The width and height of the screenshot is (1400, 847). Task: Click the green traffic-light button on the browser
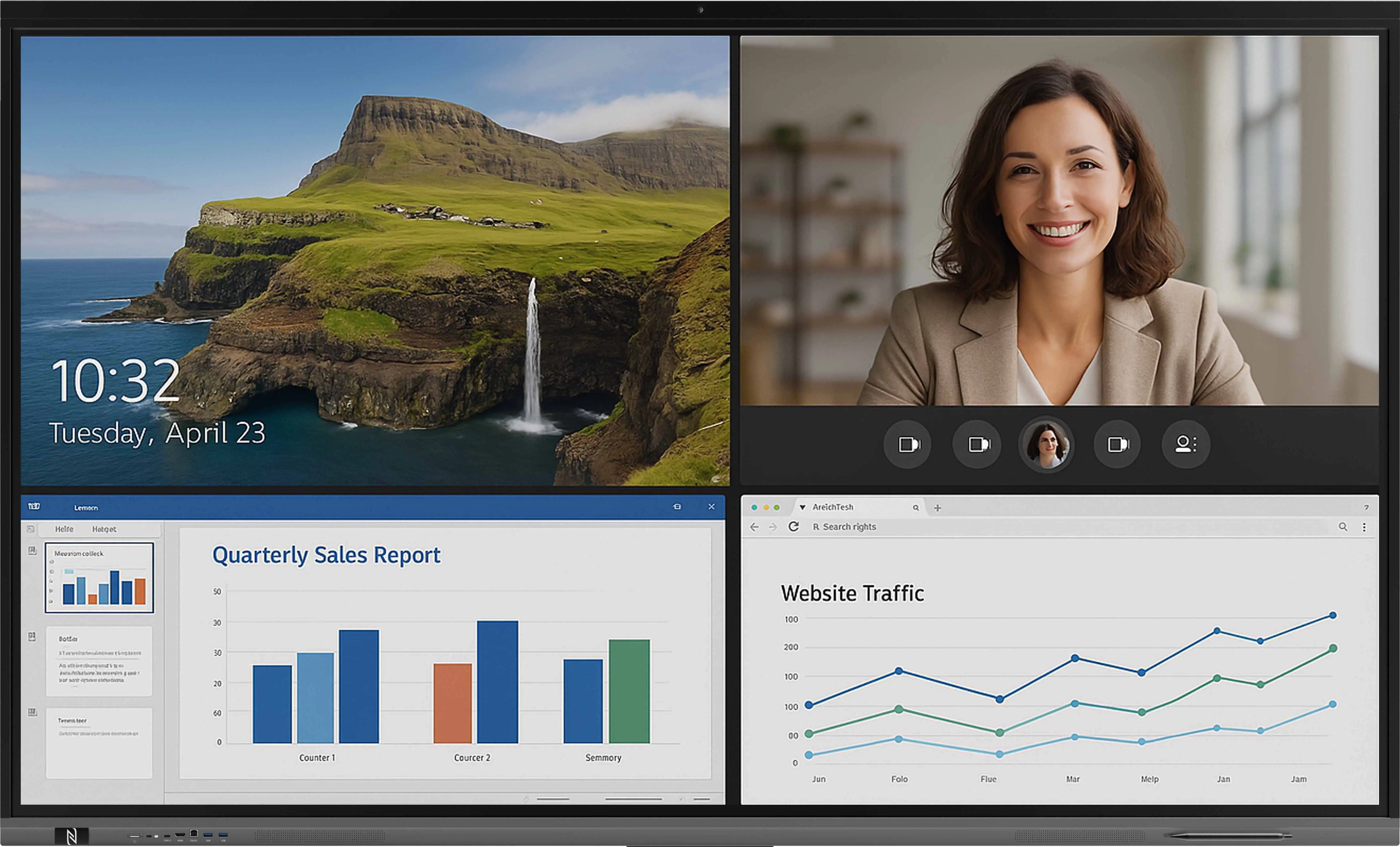click(777, 507)
